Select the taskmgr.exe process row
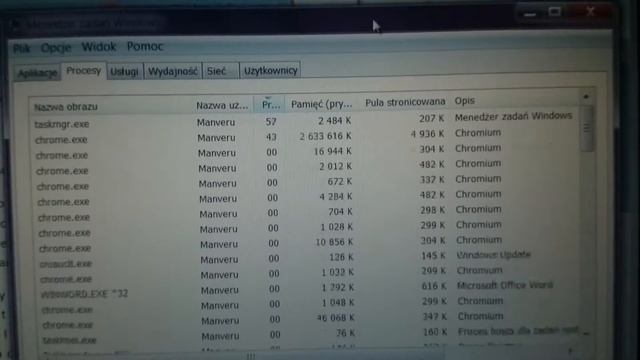Viewport: 640px width, 360px height. coord(304,121)
